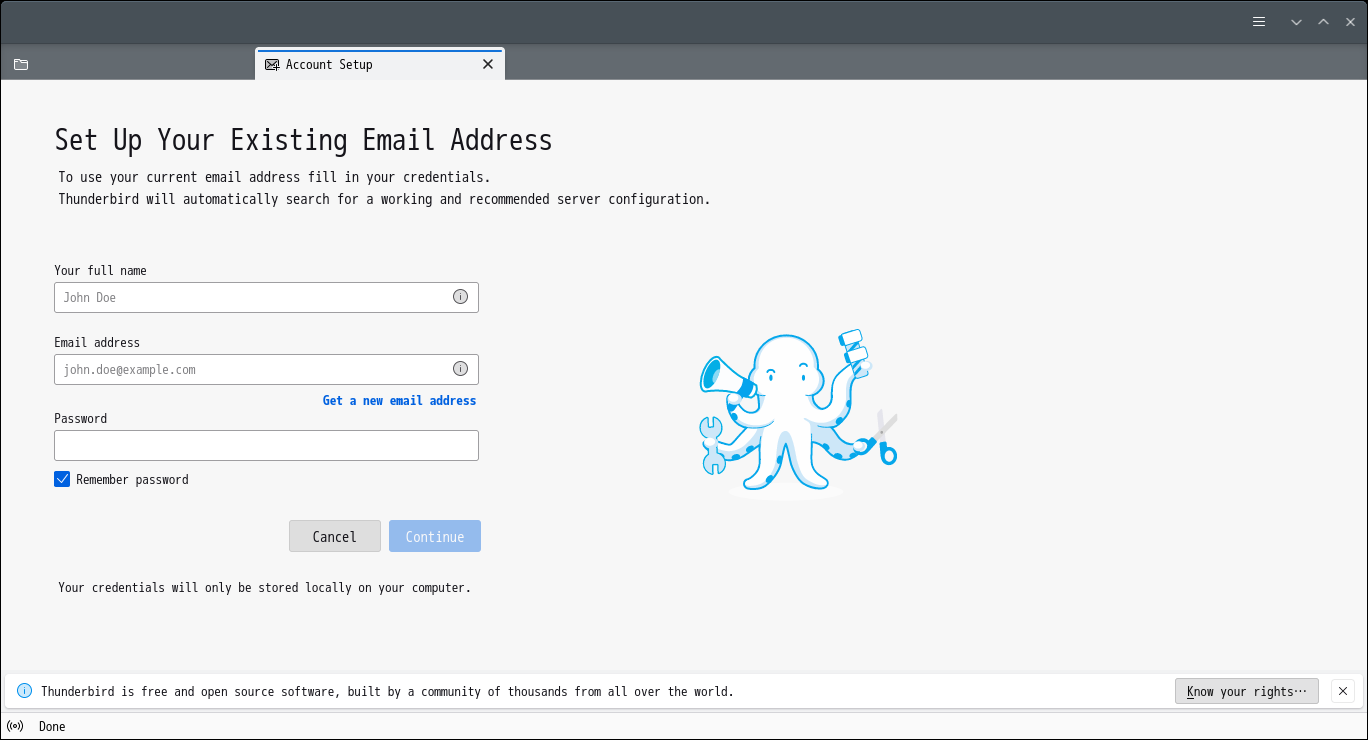This screenshot has width=1368, height=740.
Task: Maximize window with the up chevron
Action: click(x=1323, y=22)
